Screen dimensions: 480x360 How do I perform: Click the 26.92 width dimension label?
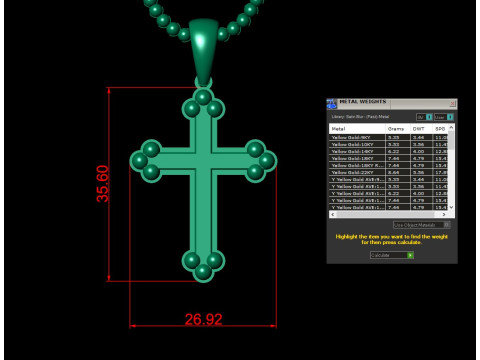tap(203, 319)
